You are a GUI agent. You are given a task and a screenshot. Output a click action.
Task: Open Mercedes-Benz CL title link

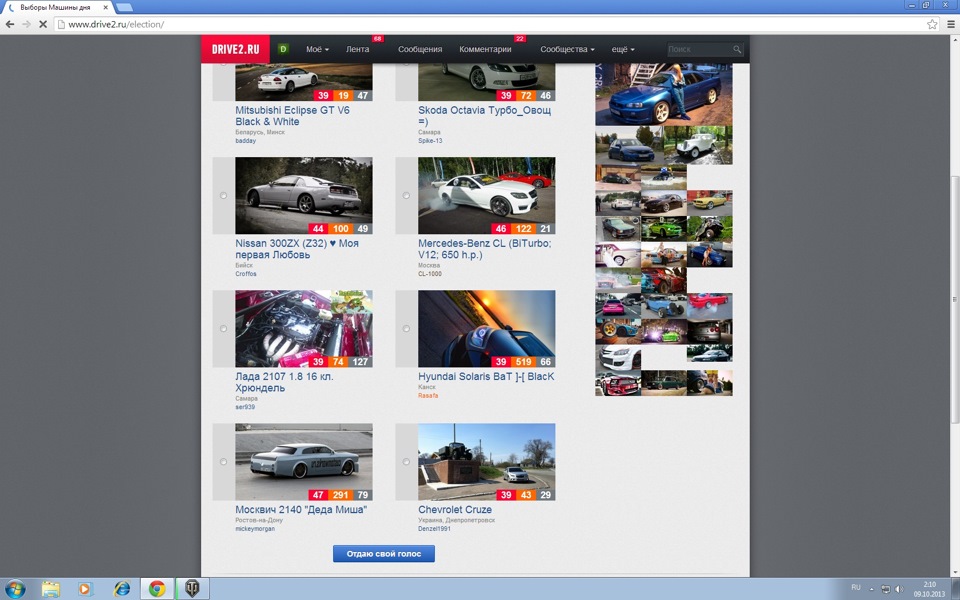click(x=484, y=249)
